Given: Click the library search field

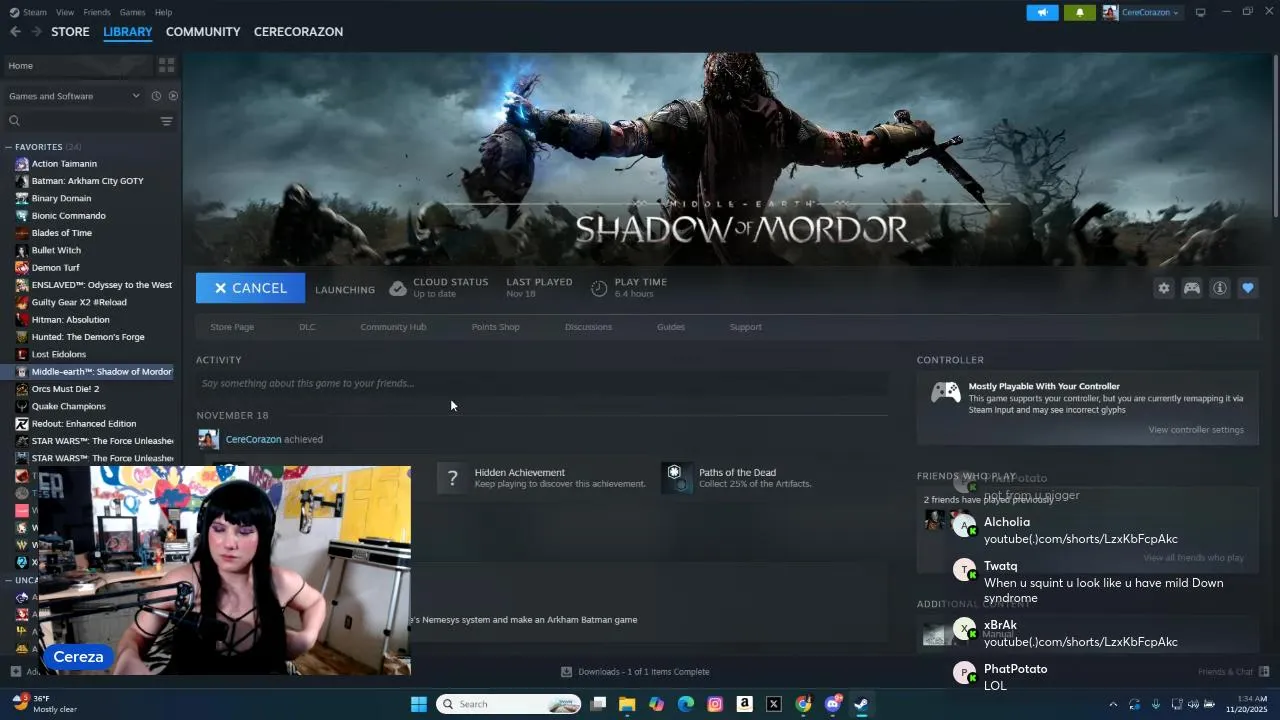Looking at the screenshot, I should pos(80,121).
